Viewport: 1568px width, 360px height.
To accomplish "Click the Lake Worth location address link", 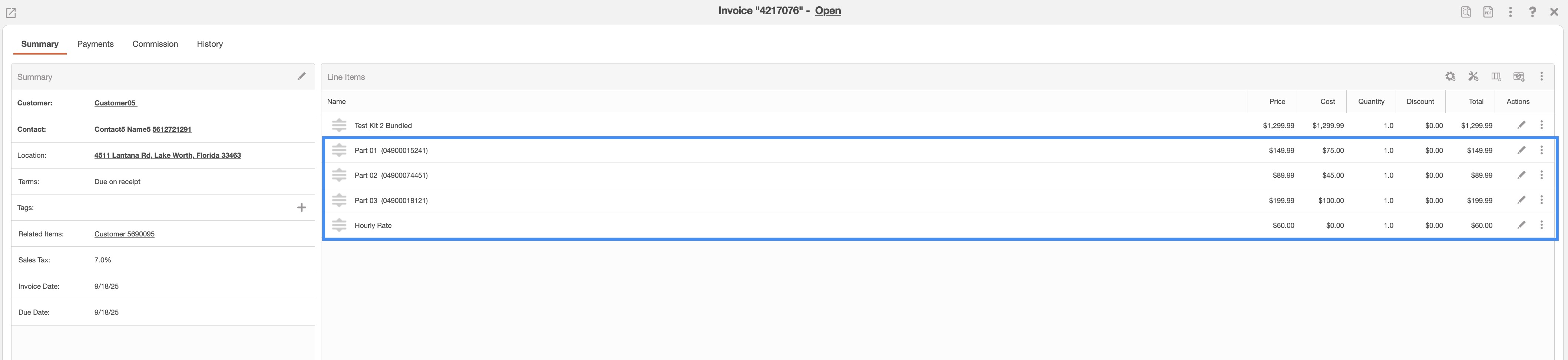I will click(x=168, y=156).
